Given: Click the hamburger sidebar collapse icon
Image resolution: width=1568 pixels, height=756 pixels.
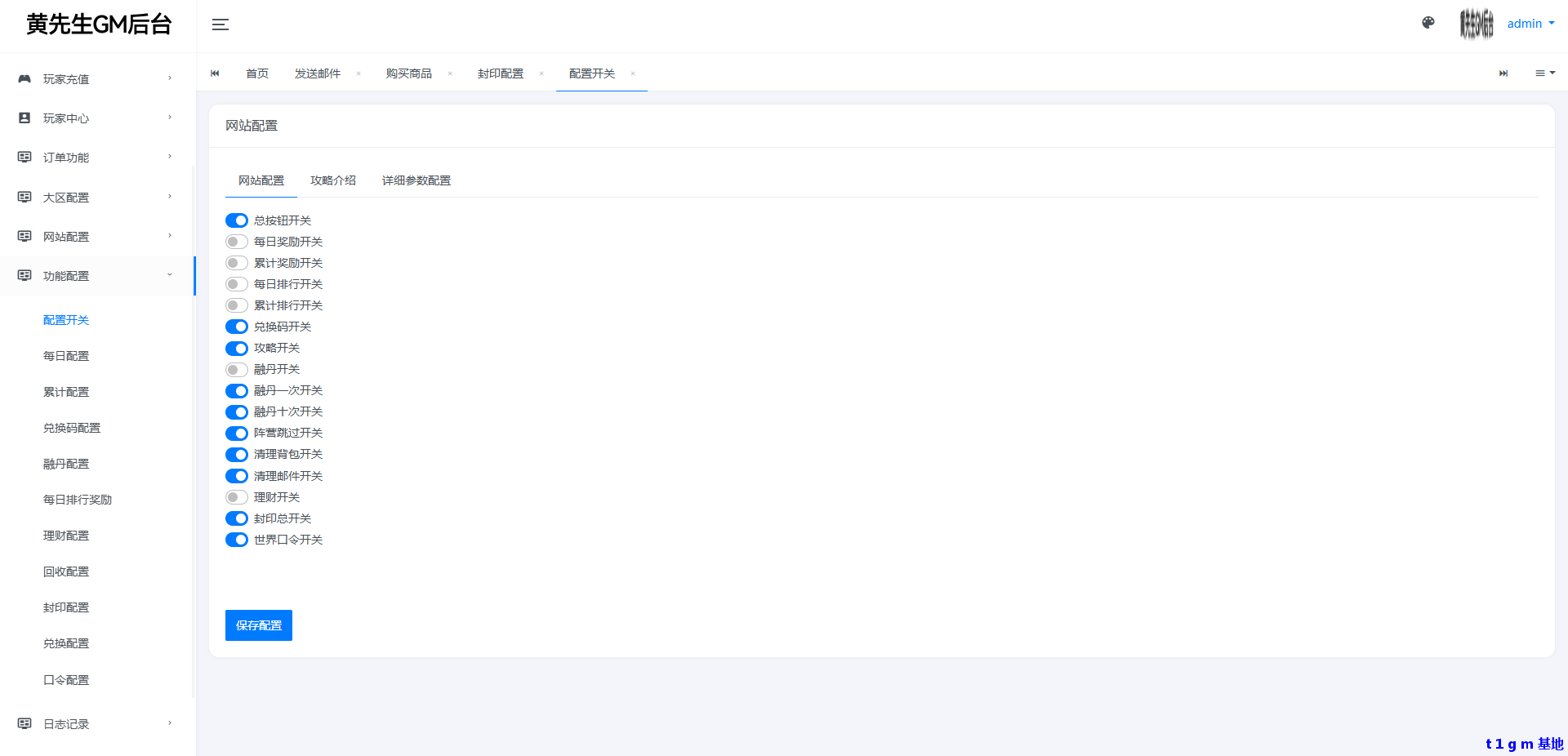Looking at the screenshot, I should 220,24.
